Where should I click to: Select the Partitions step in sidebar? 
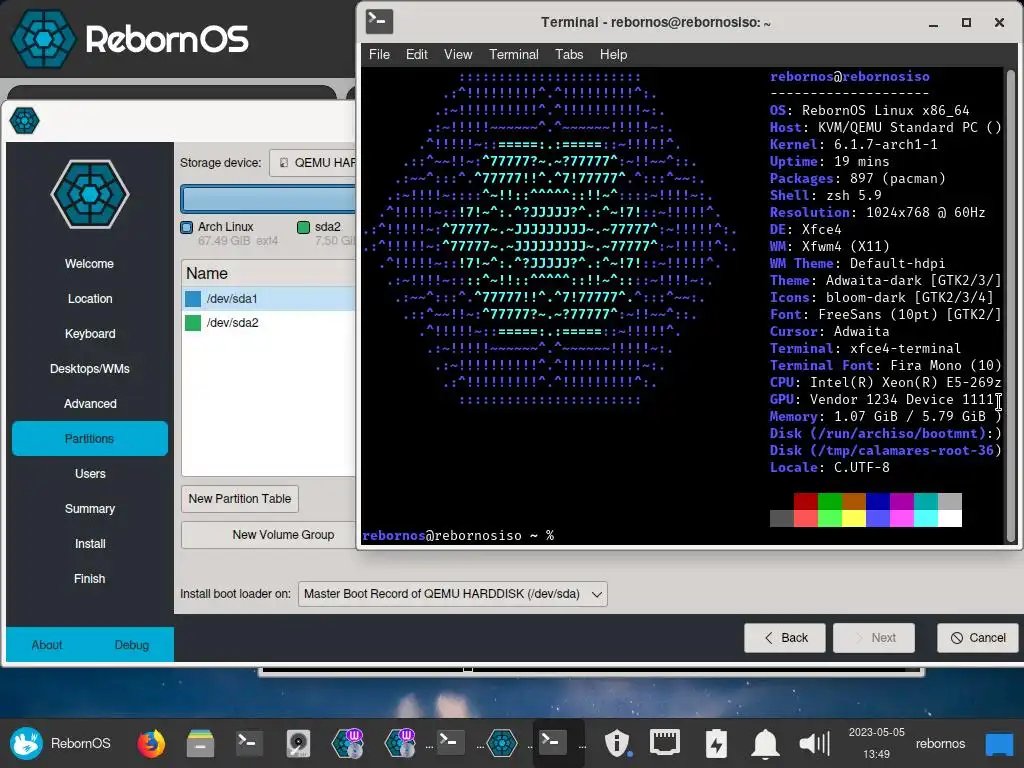coord(89,438)
